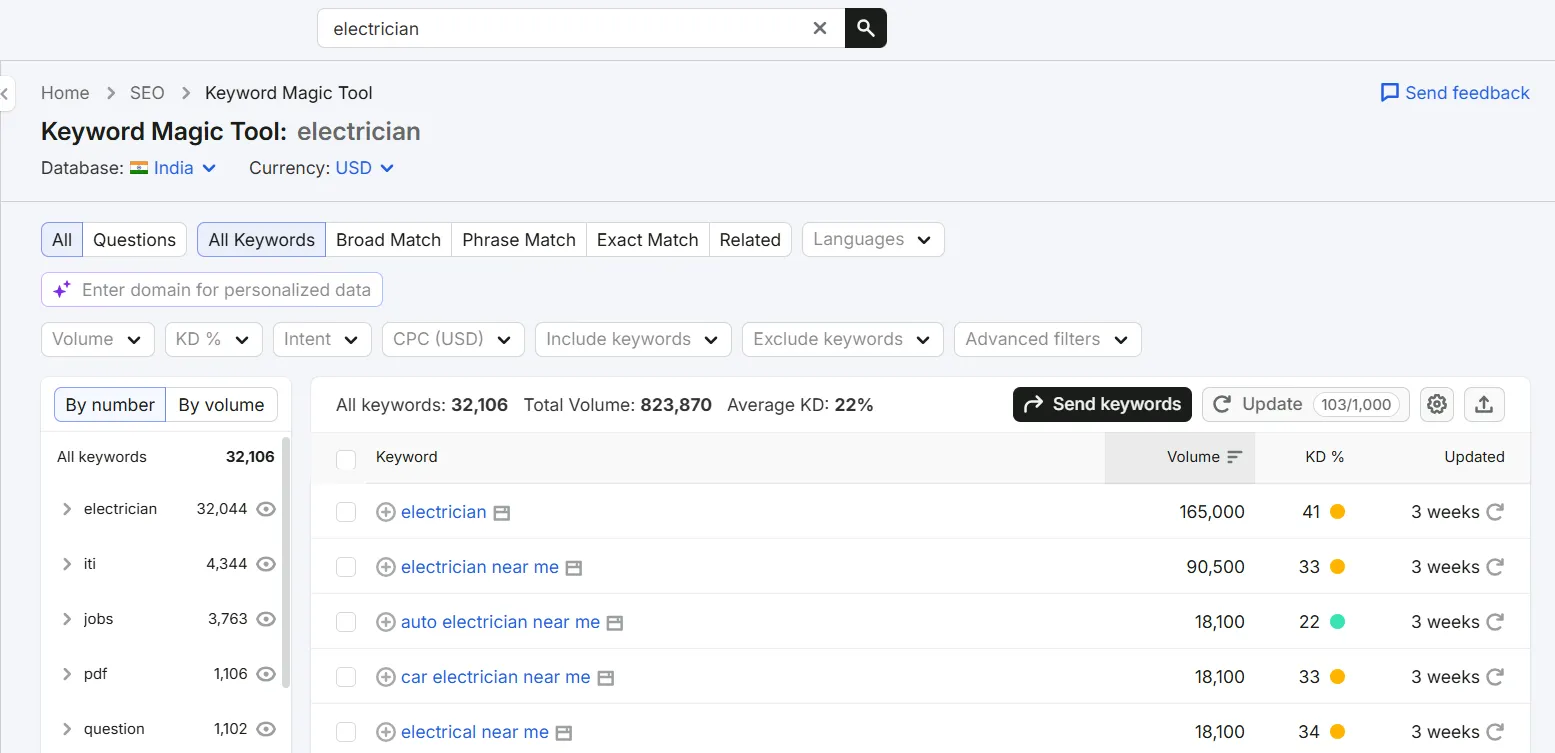Screen dimensions: 1555x753
Task: Add electrician near me with the plus icon
Action: point(386,567)
